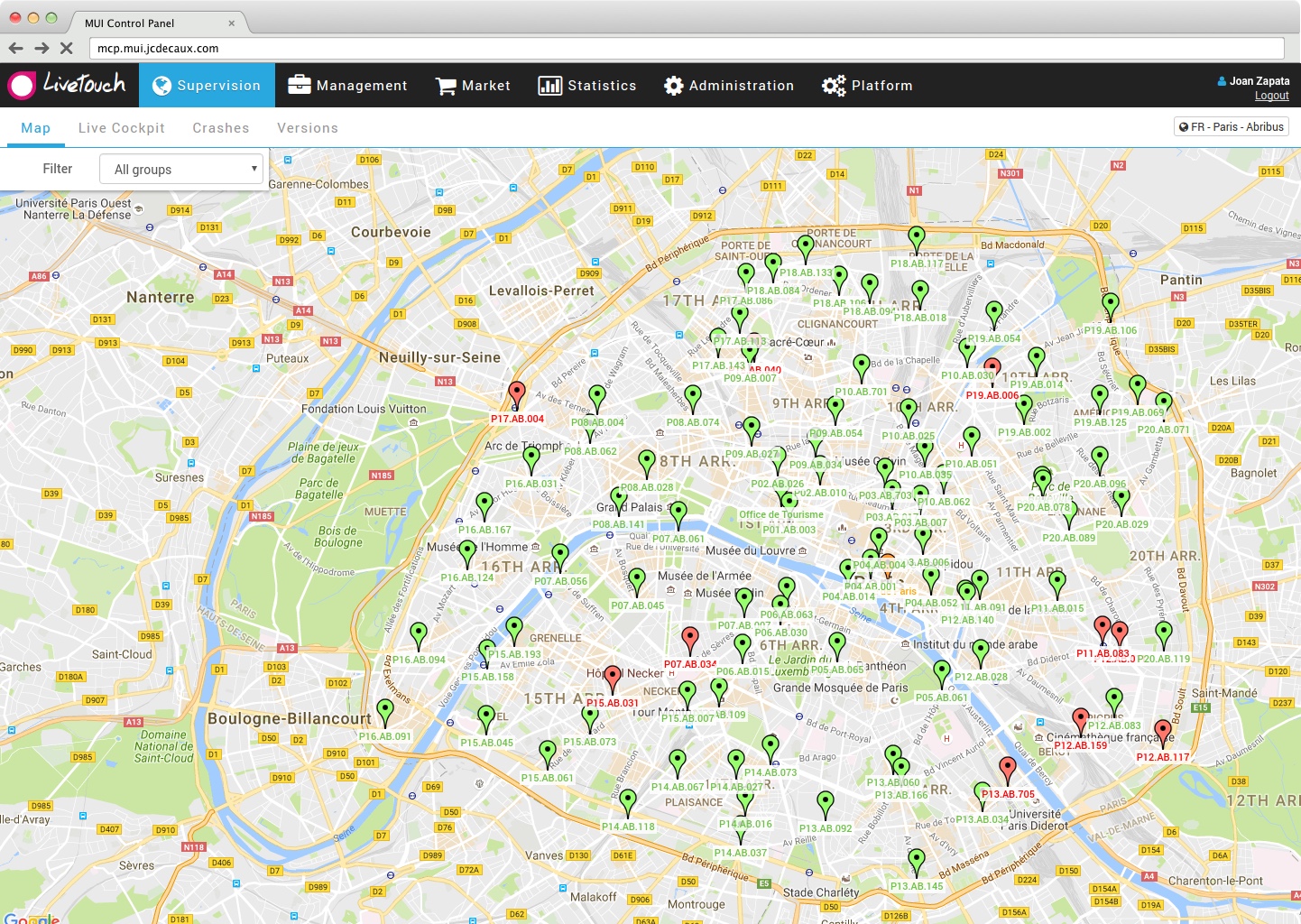
Task: Switch to the Map tab
Action: 36,128
